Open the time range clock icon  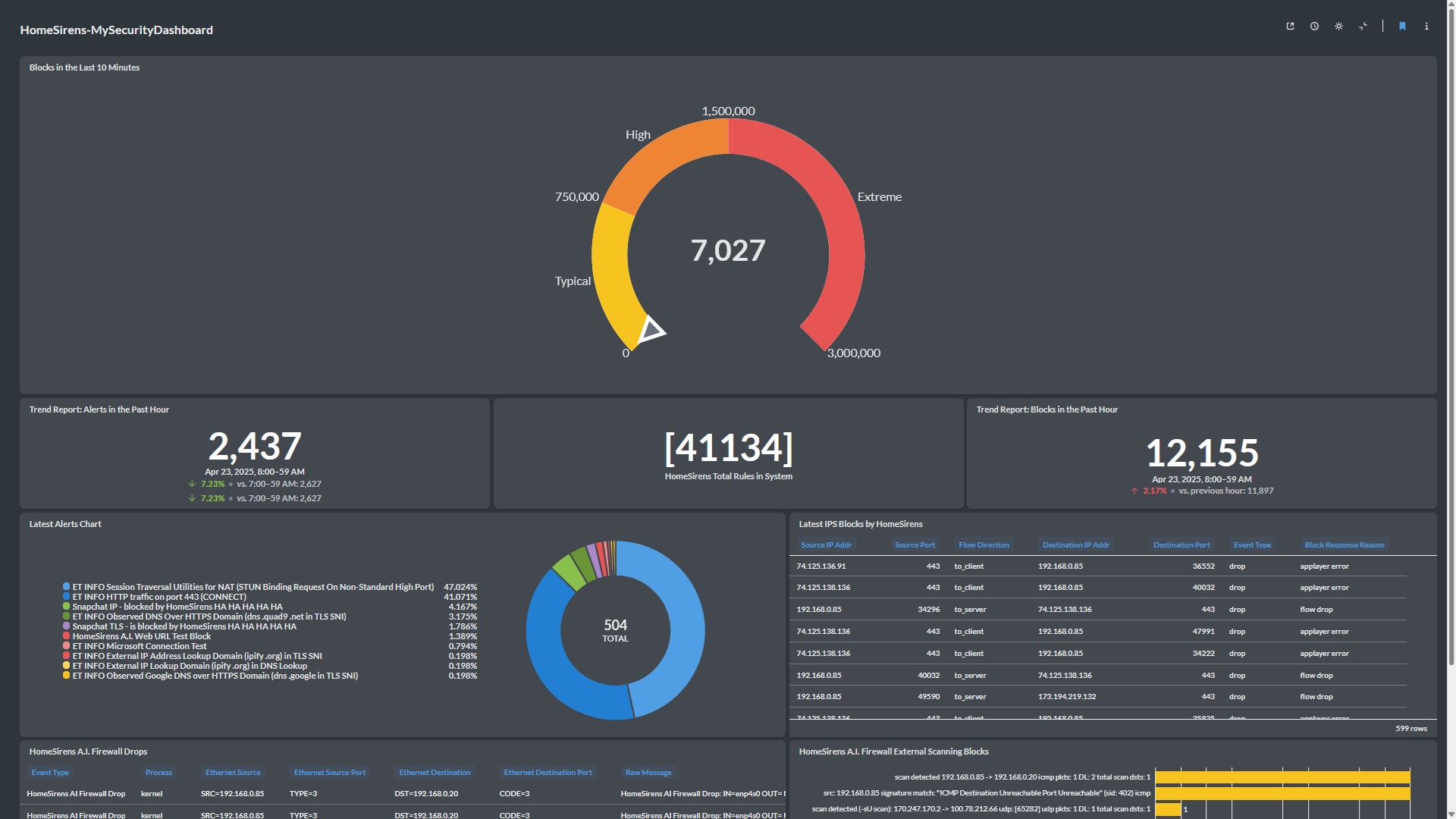point(1314,27)
